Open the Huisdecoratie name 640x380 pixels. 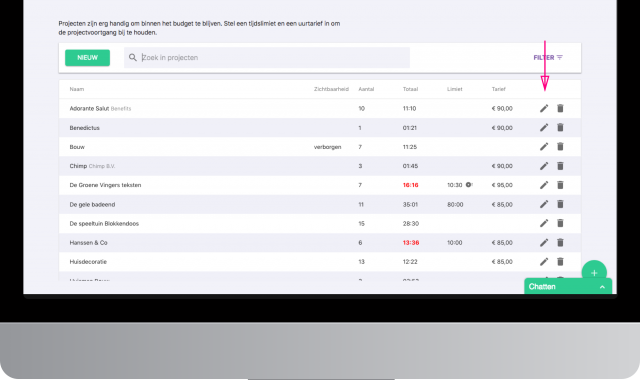(88, 262)
